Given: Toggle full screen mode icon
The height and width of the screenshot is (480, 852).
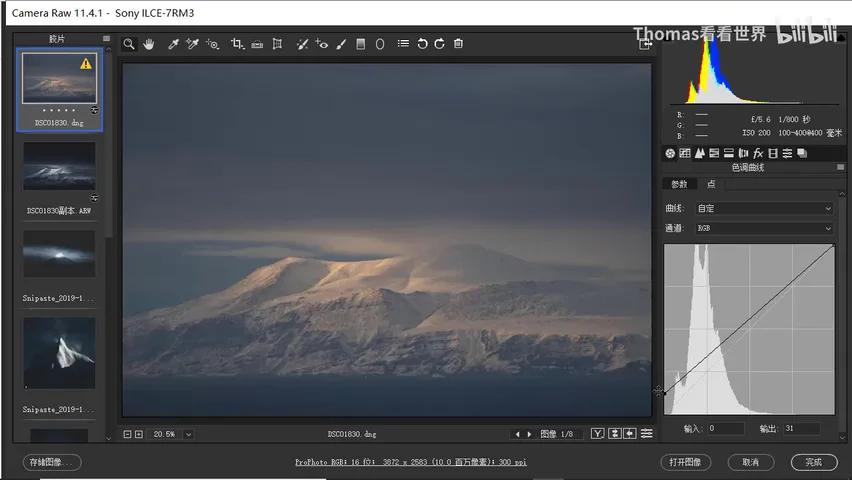Looking at the screenshot, I should click(x=645, y=45).
